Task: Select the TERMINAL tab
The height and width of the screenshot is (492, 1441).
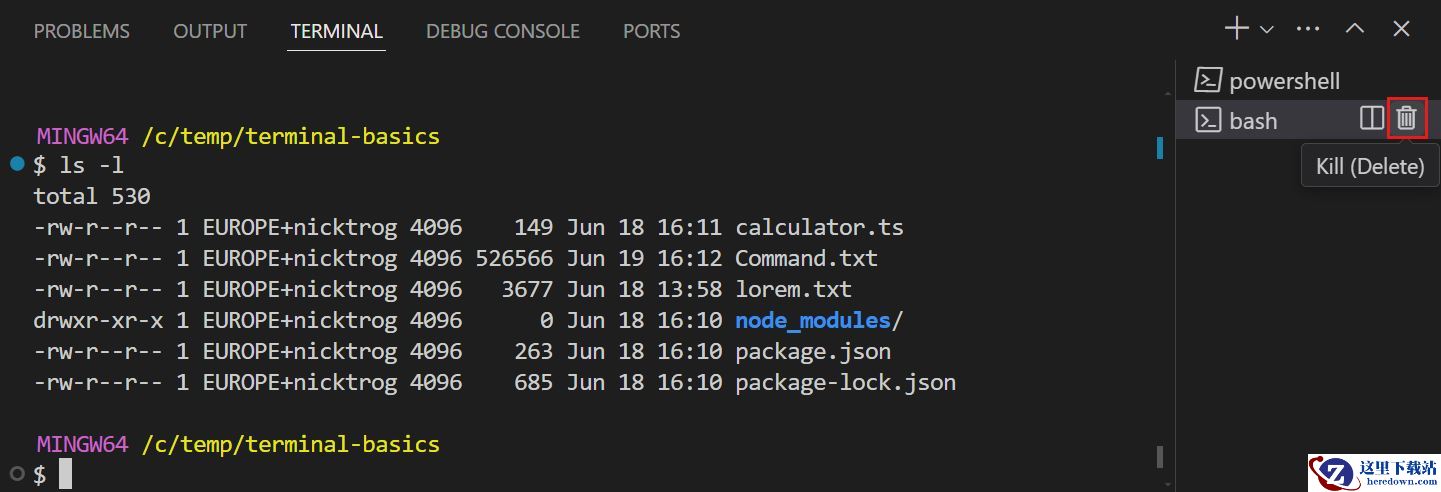Action: 336,31
